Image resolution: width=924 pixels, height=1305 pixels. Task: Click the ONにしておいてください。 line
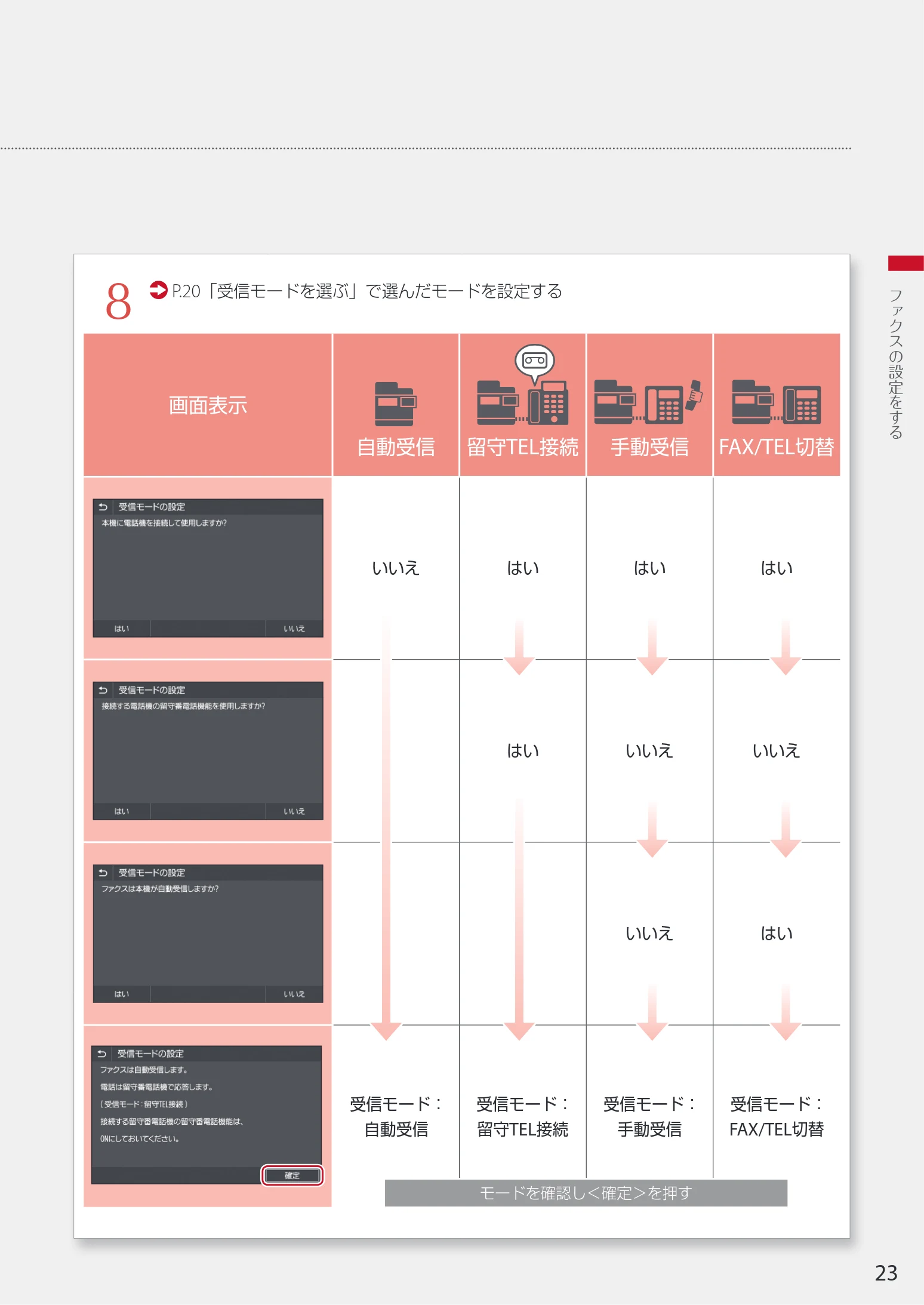140,1138
